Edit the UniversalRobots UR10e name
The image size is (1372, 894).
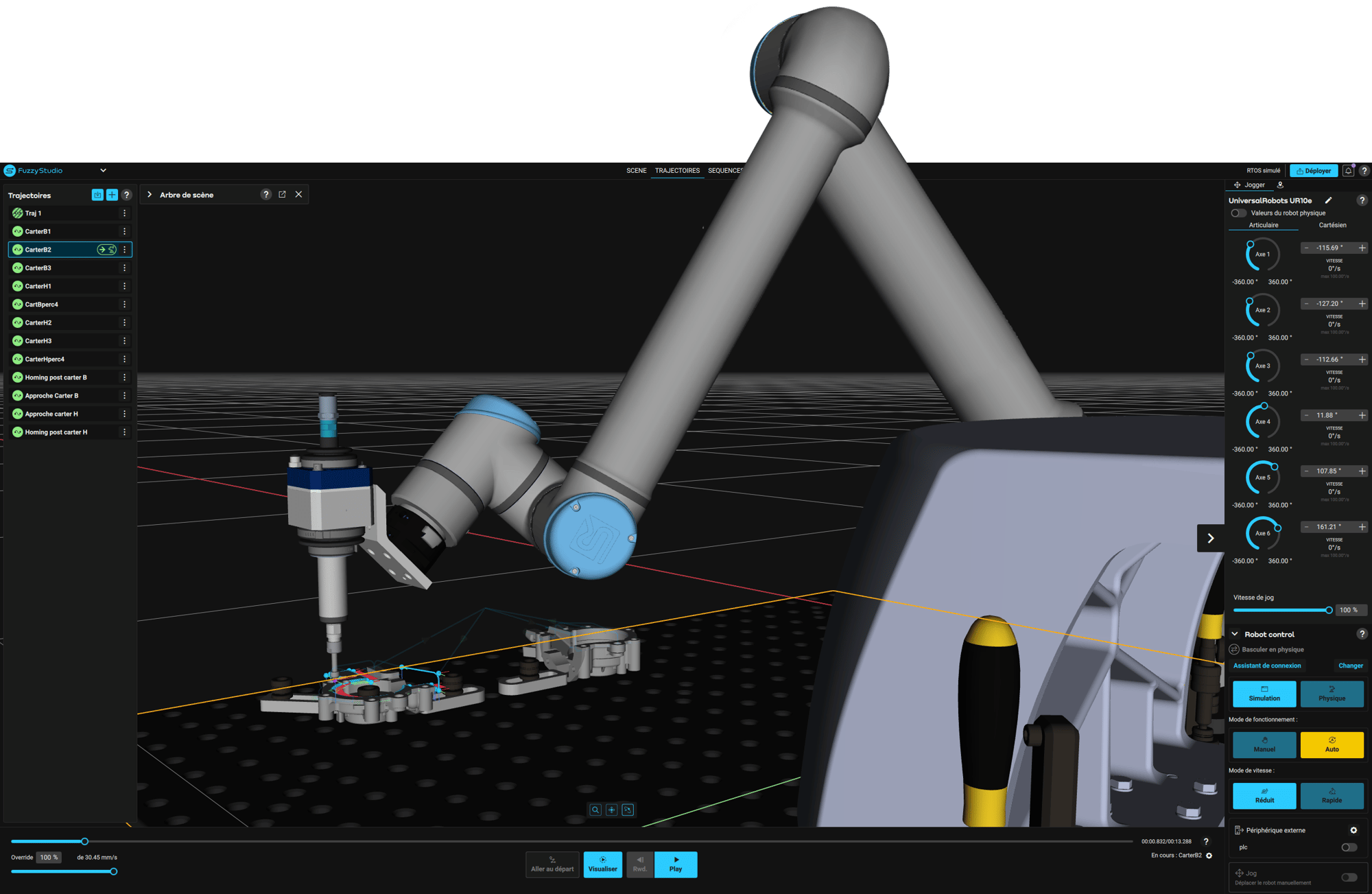point(1328,200)
